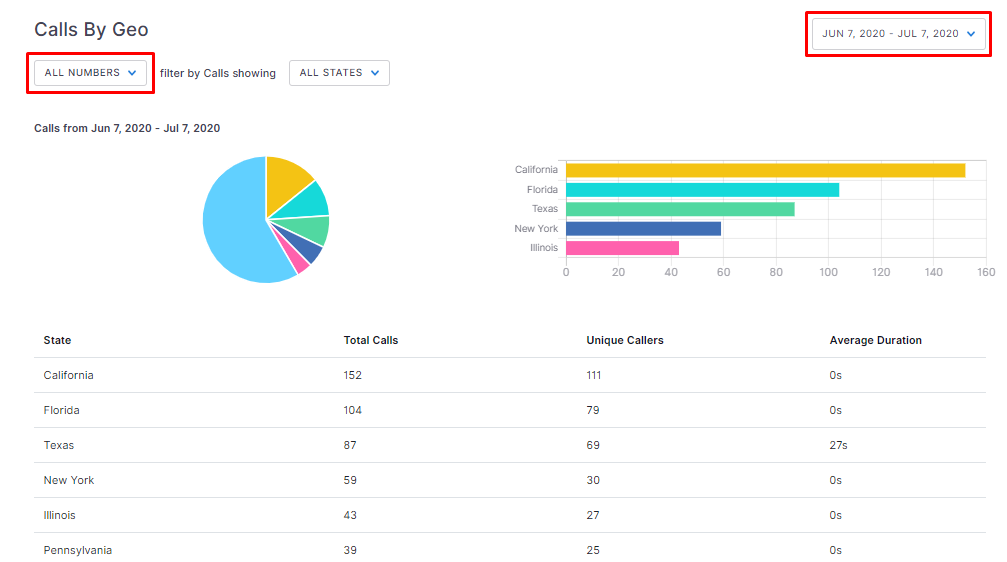
Task: Click the Texas label on bar chart axis
Action: (545, 209)
